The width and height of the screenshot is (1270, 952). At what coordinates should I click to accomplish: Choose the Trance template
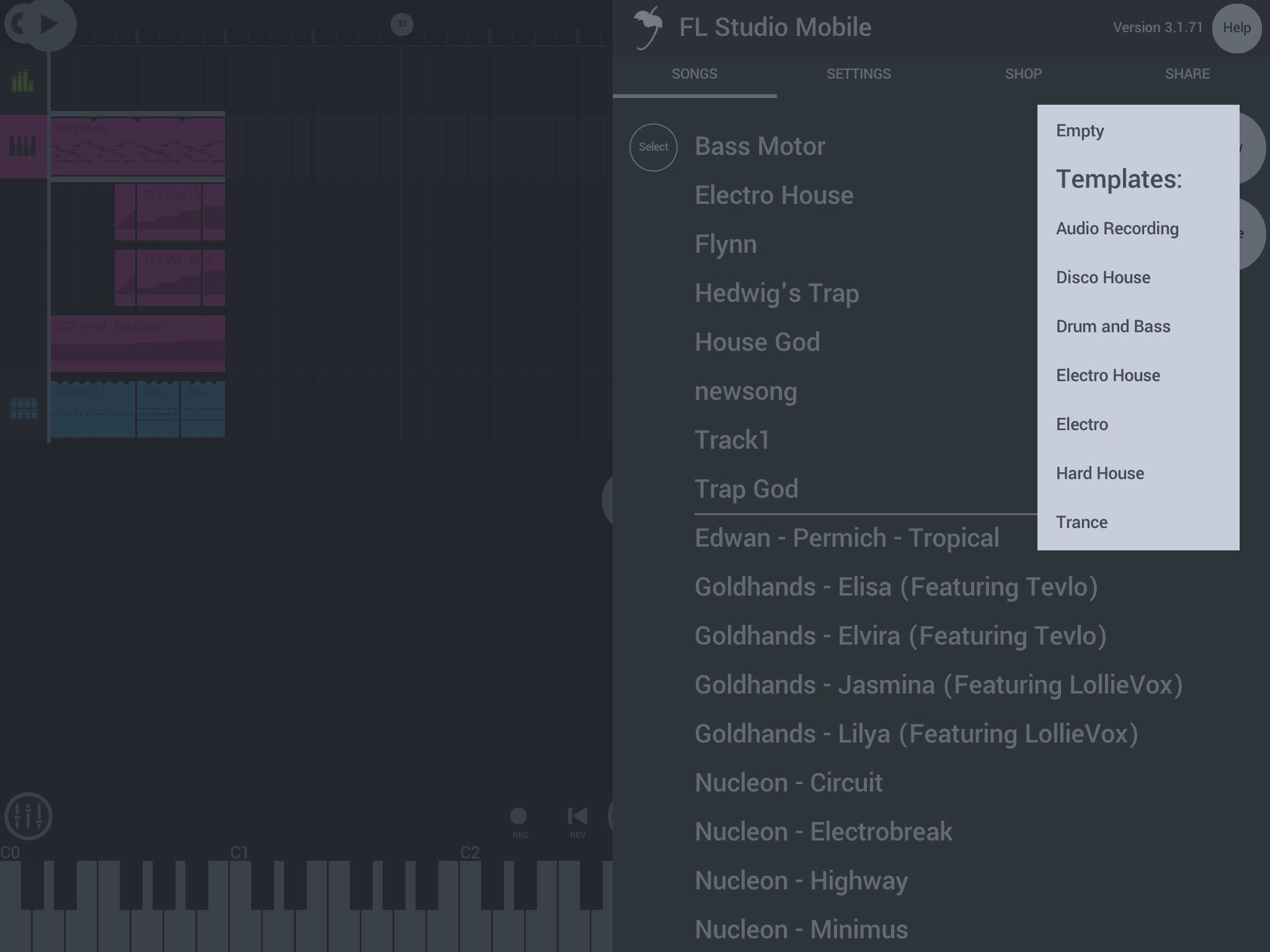click(x=1139, y=522)
